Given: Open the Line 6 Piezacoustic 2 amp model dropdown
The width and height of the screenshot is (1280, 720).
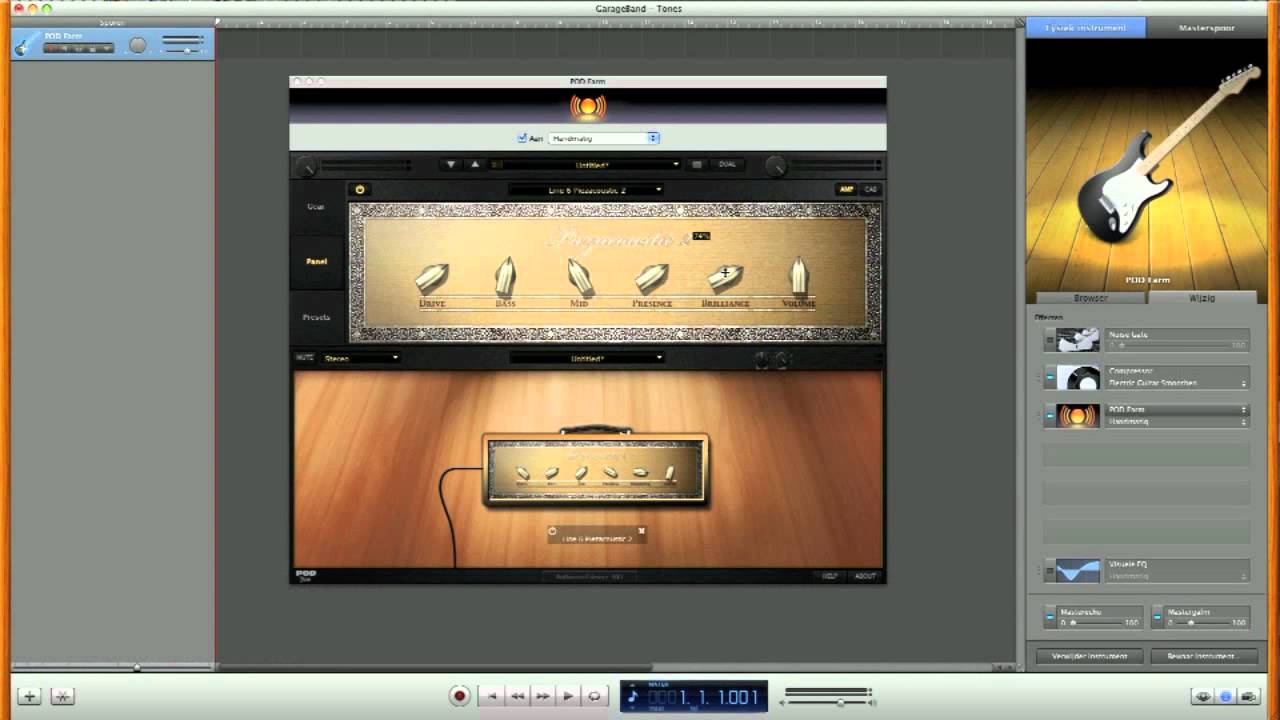Looking at the screenshot, I should click(x=586, y=189).
